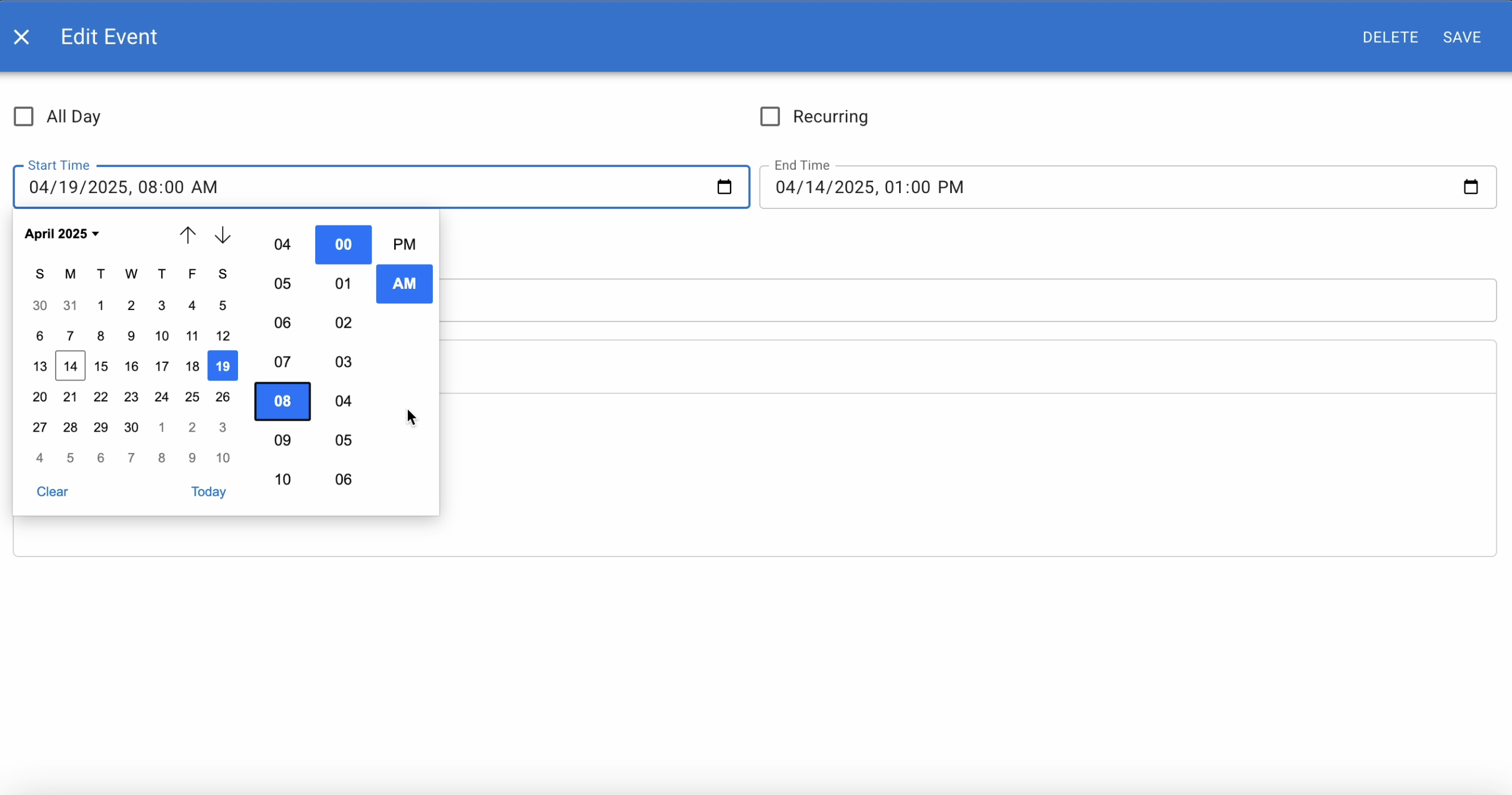
Task: Enable the All Day checkbox
Action: (23, 117)
